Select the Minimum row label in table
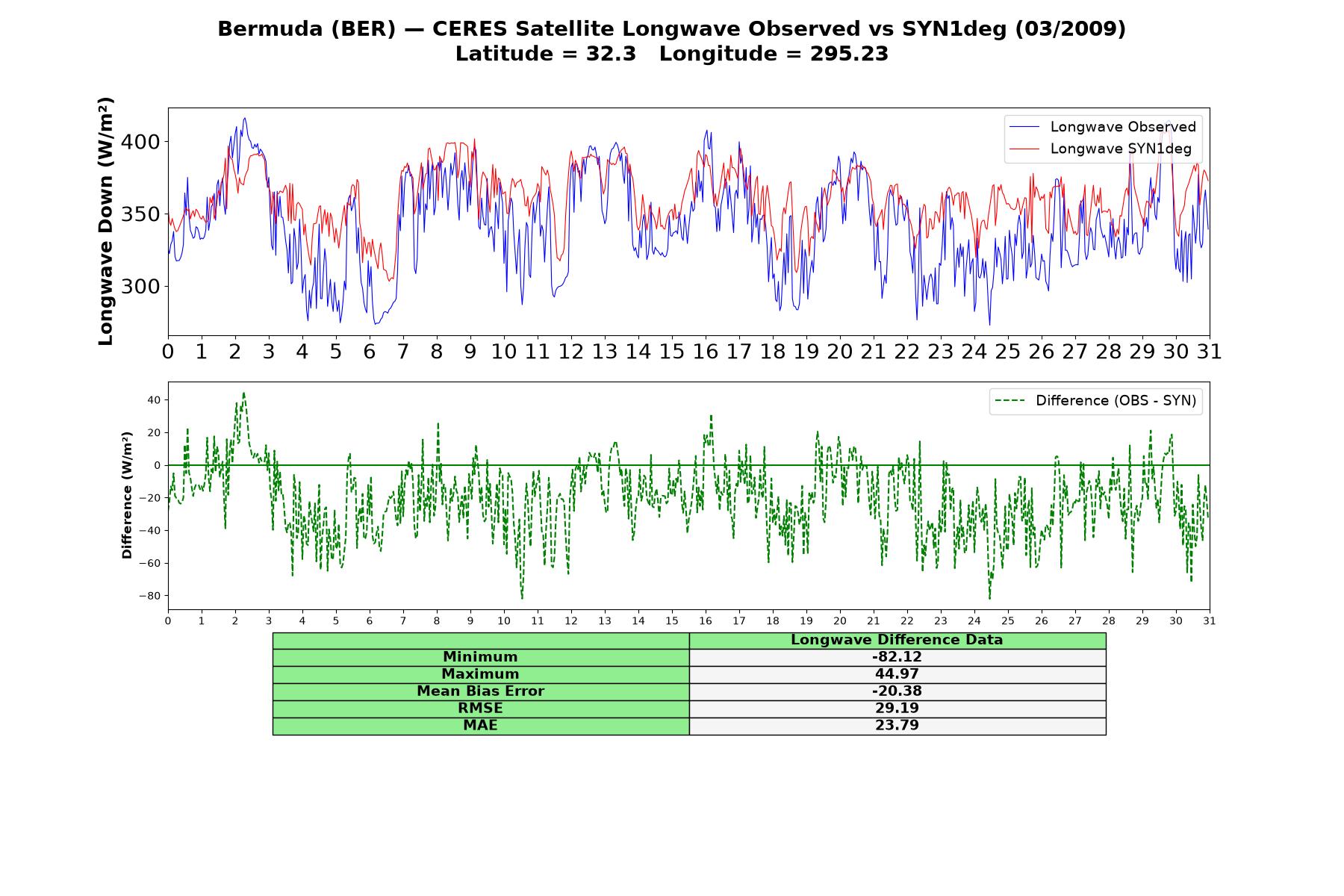 480,657
